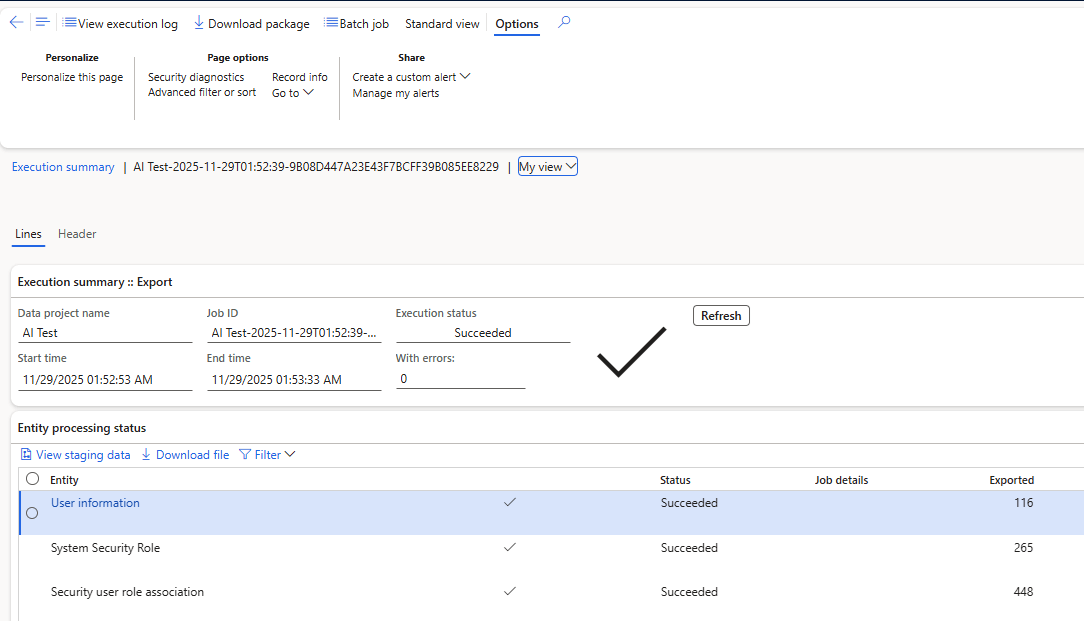Screen dimensions: 1084x621
Task: Click View staging data
Action: 75,455
